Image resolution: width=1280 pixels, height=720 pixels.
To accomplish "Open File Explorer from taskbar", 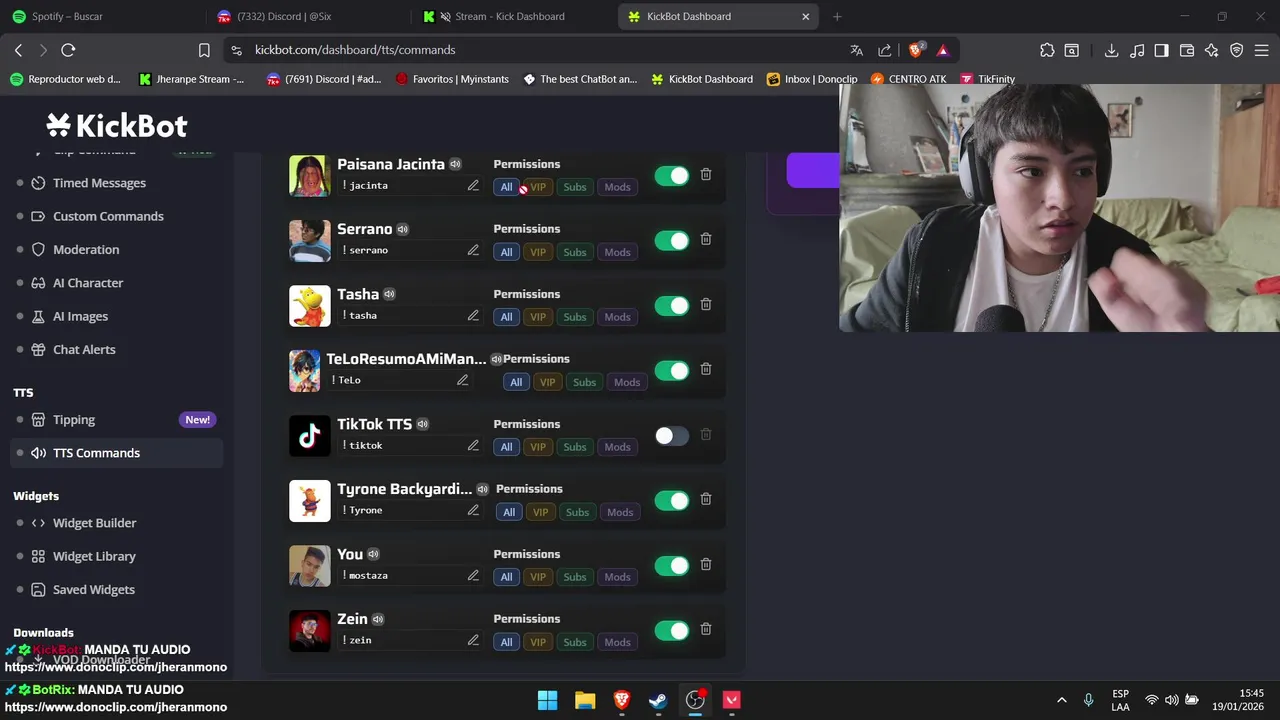I will point(585,700).
